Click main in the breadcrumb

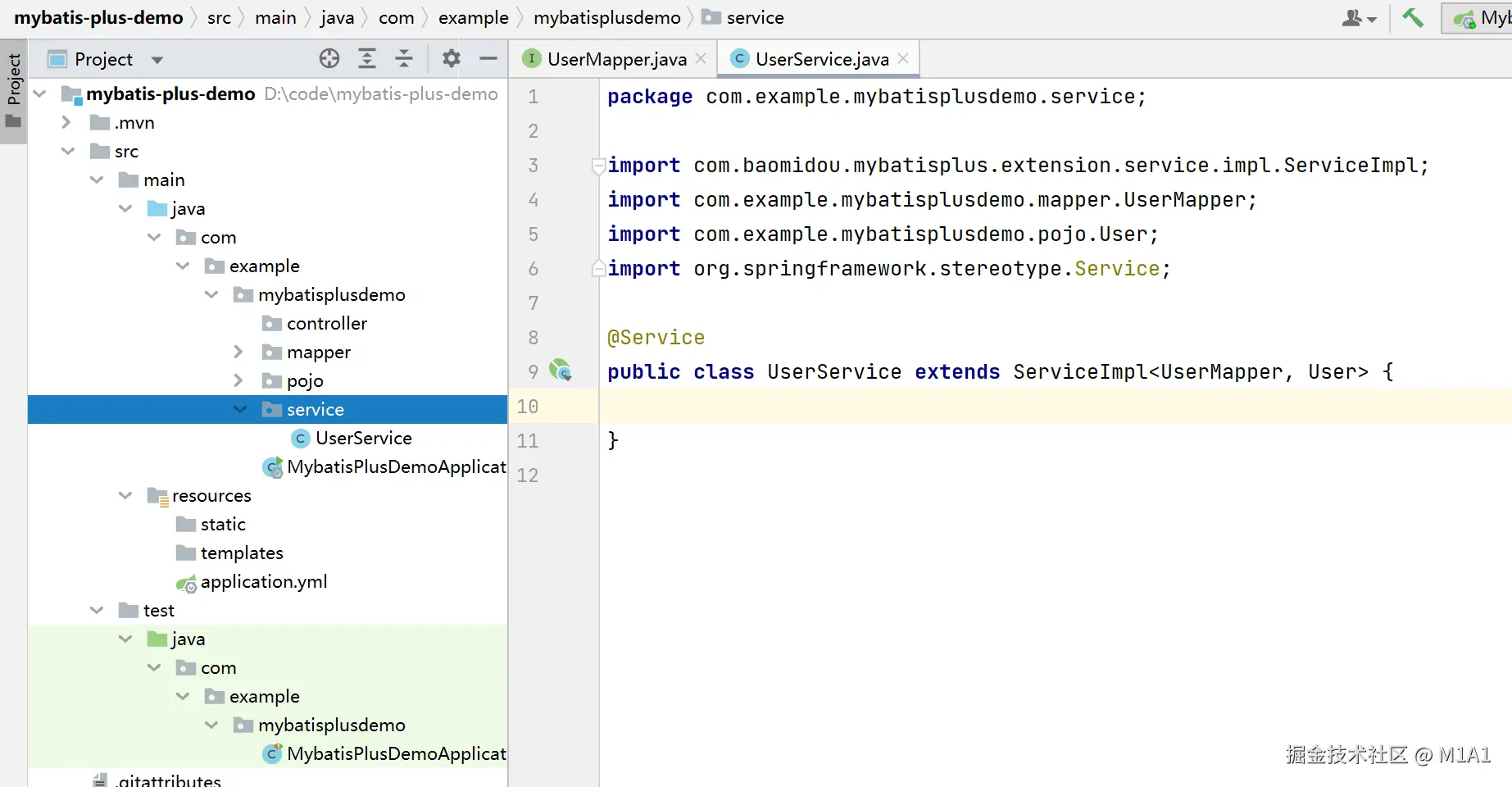click(275, 17)
